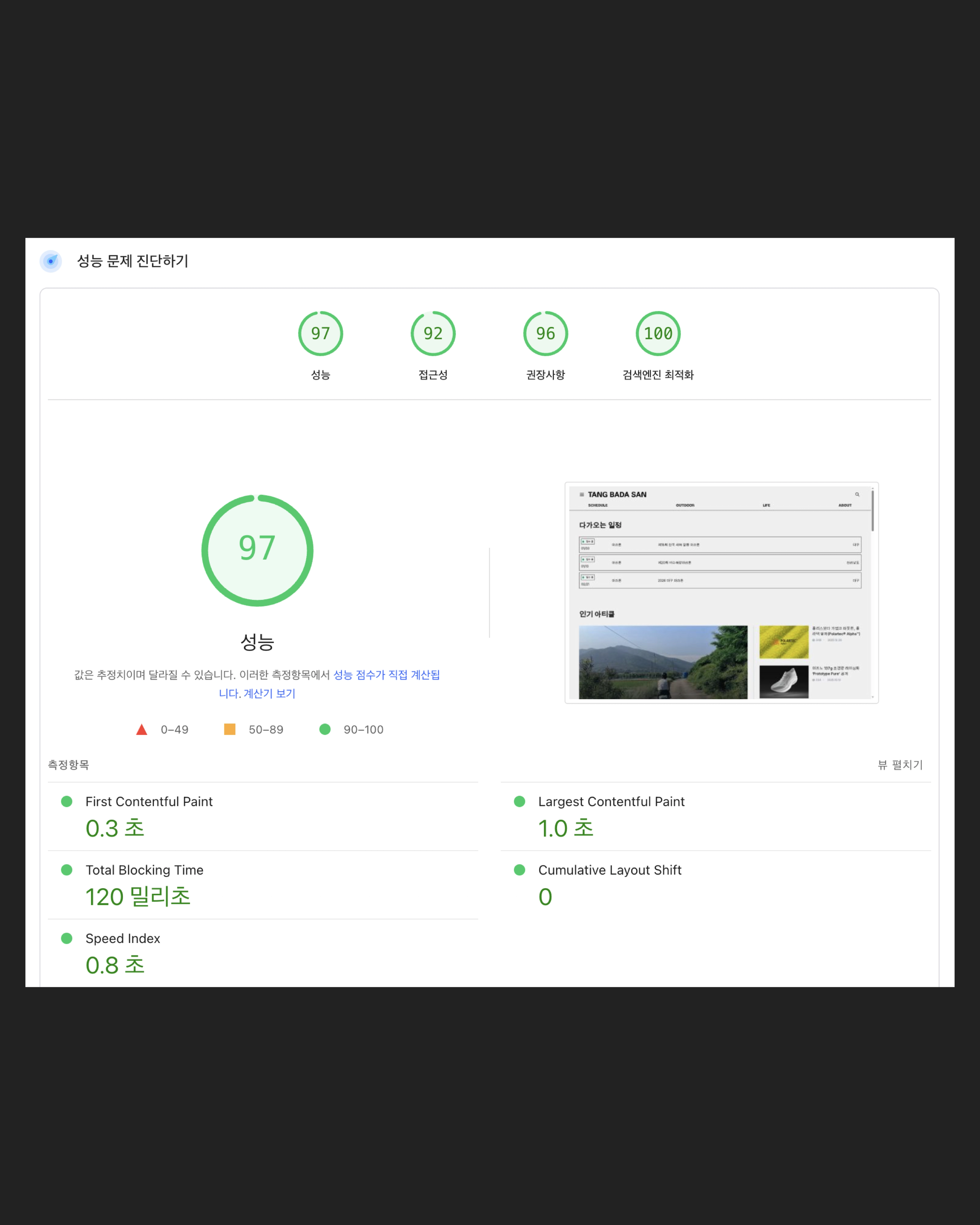Click the green circle 90–100 legend icon
Image resolution: width=980 pixels, height=1225 pixels.
coord(325,730)
